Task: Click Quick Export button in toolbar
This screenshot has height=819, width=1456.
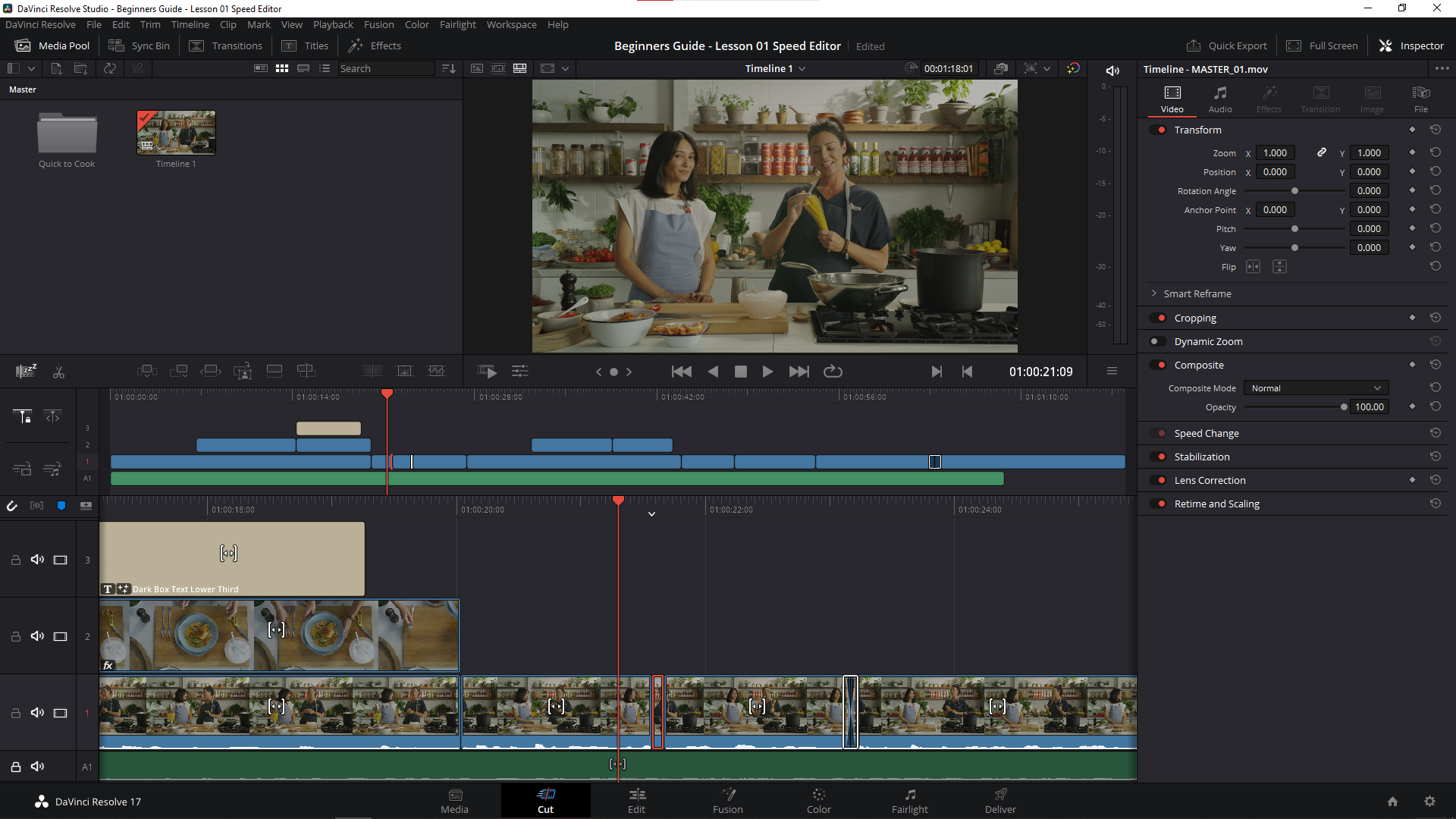Action: [x=1226, y=45]
